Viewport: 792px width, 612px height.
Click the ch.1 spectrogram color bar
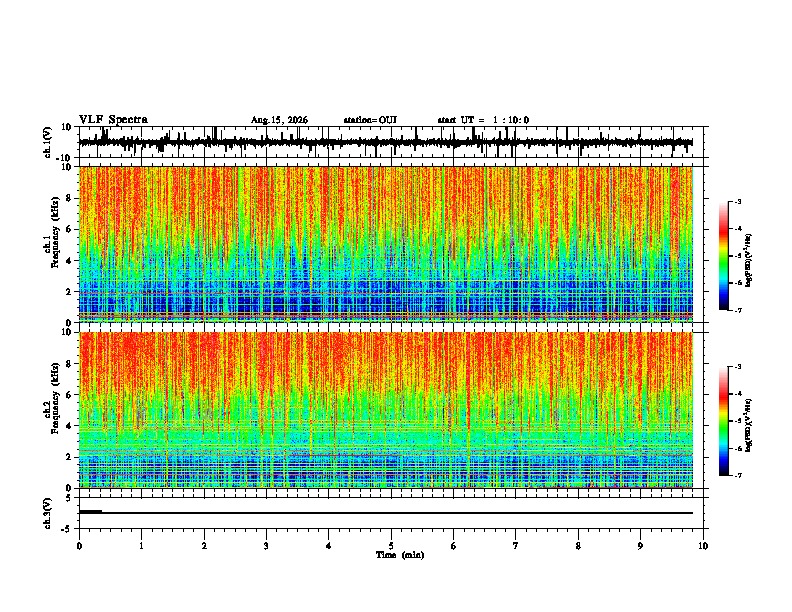(x=724, y=256)
